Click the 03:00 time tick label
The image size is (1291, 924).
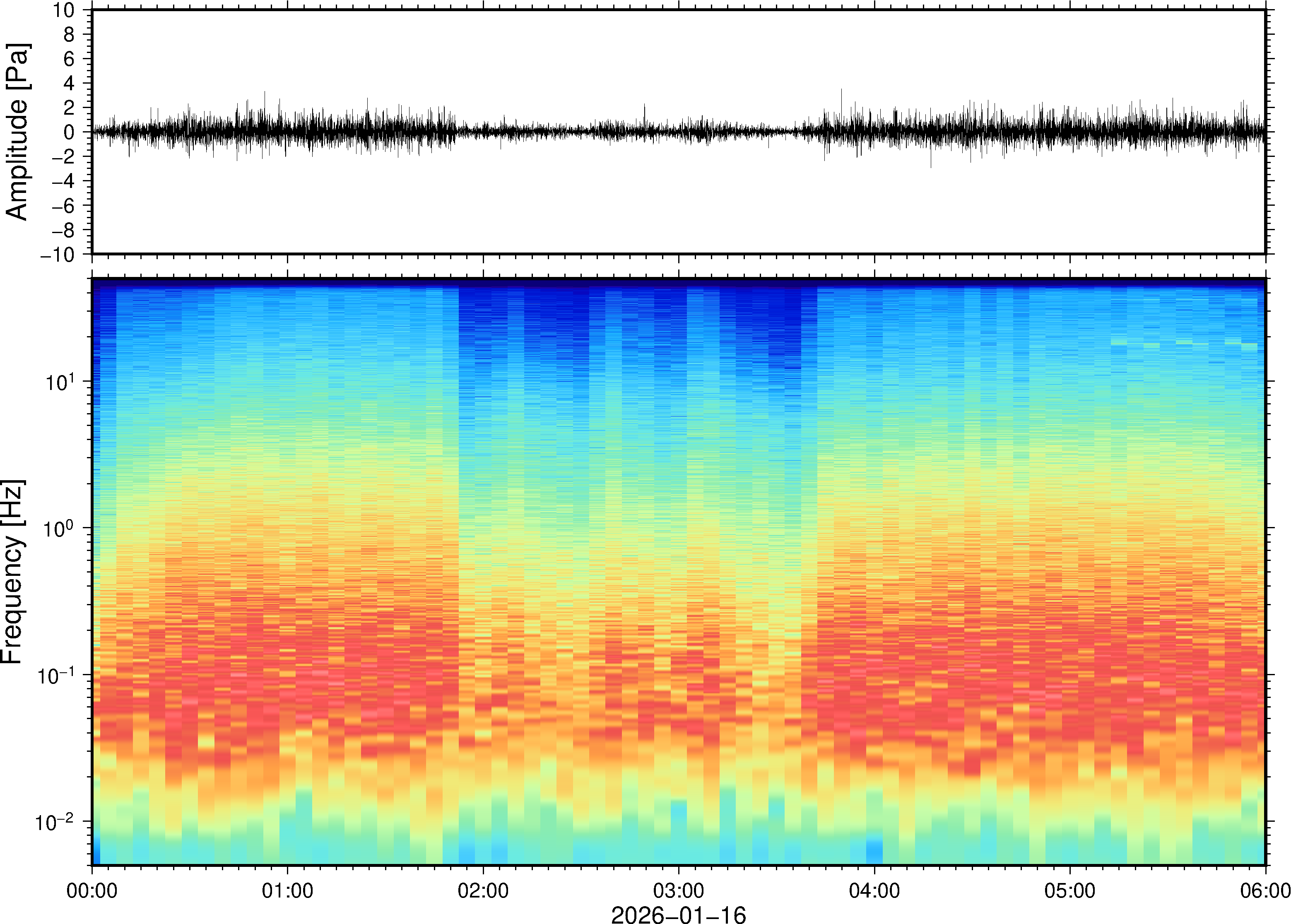coord(678,890)
